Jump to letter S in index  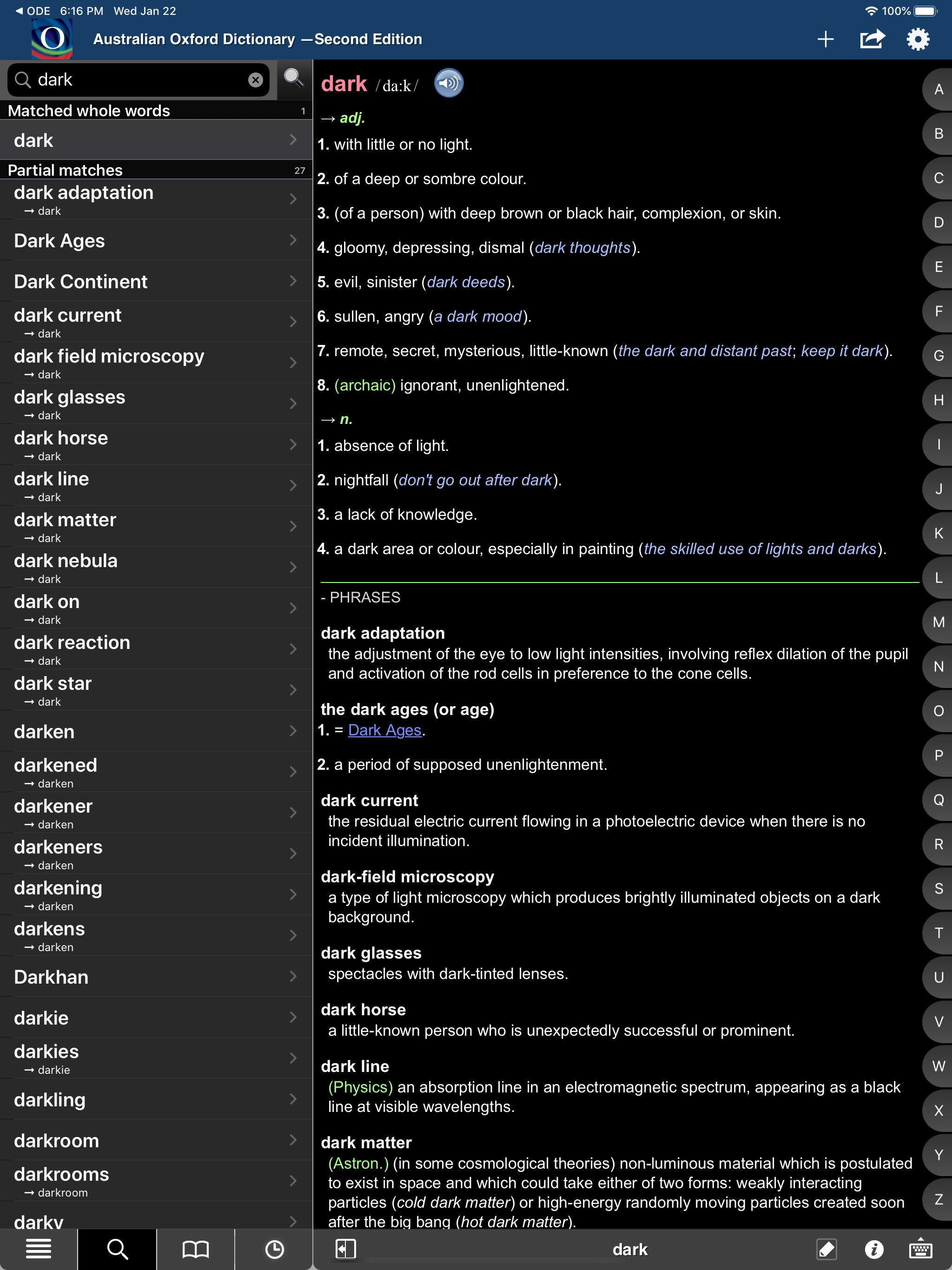coord(938,889)
